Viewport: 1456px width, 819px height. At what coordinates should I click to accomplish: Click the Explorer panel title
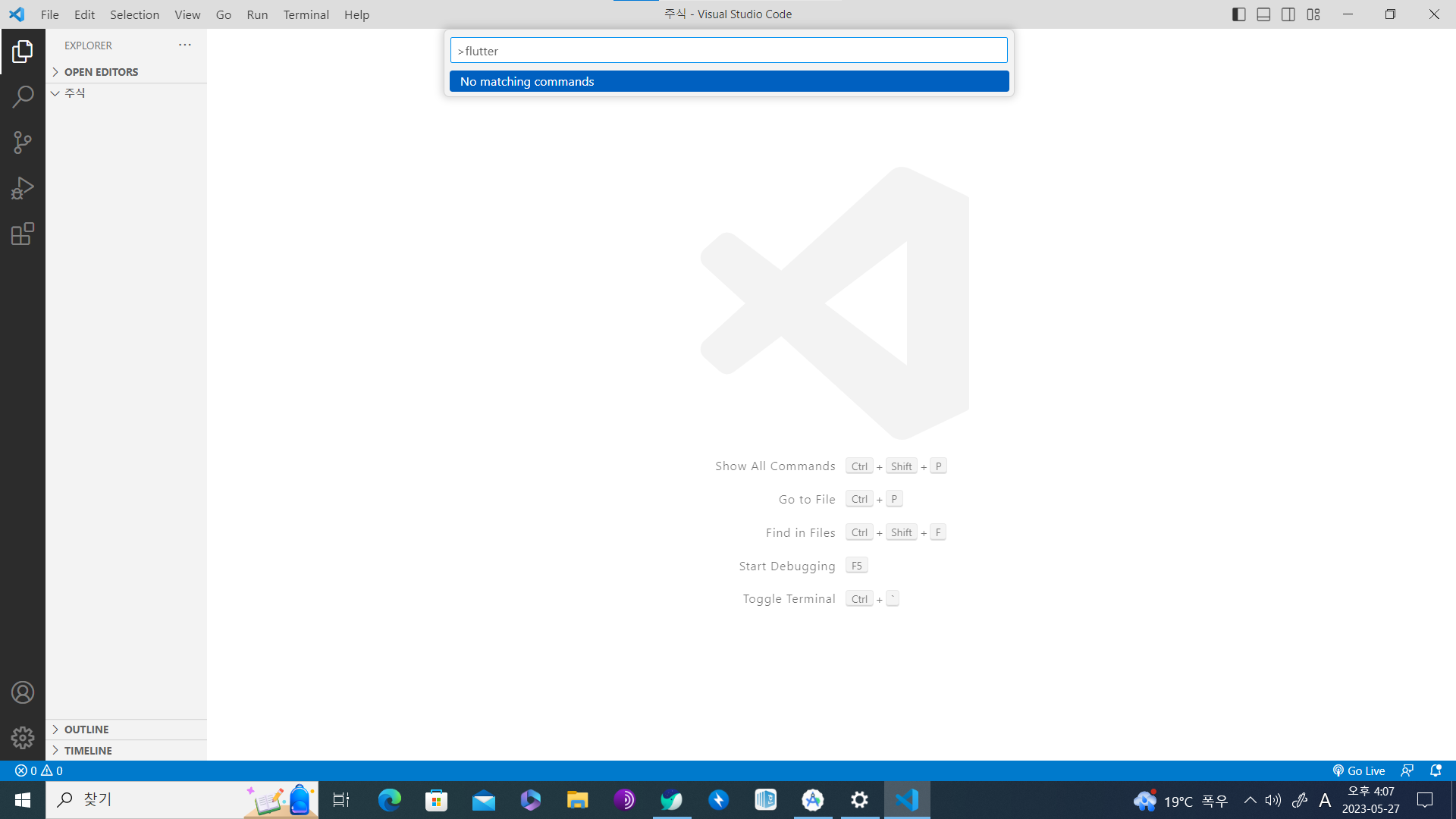tap(88, 45)
